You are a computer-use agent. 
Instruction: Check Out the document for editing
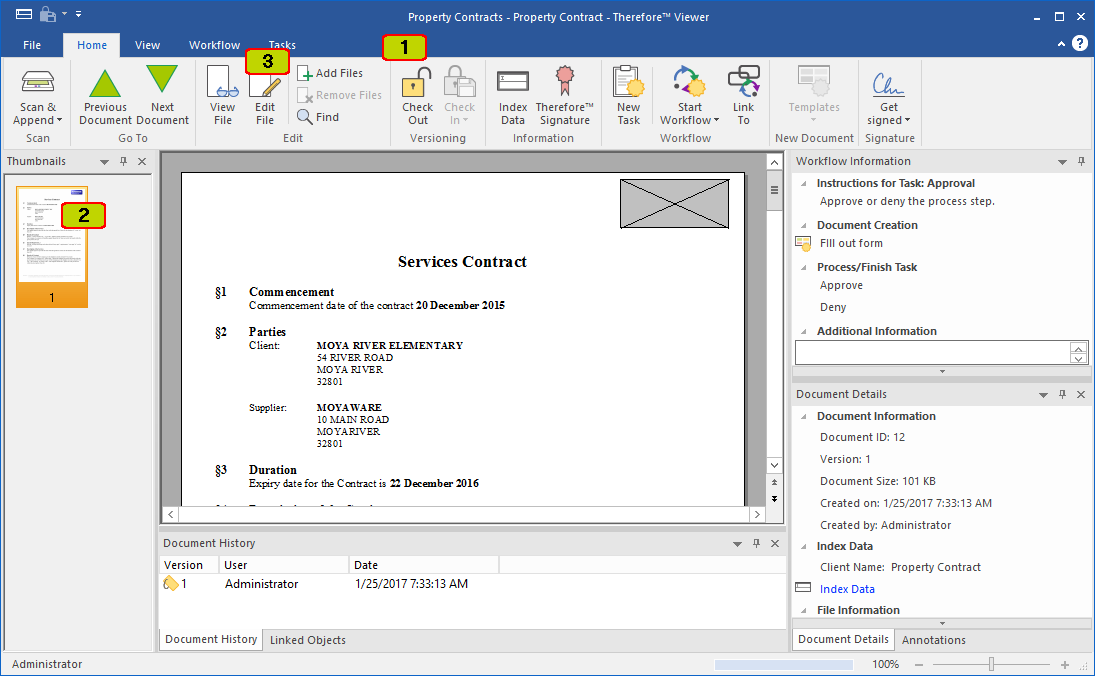pos(416,93)
